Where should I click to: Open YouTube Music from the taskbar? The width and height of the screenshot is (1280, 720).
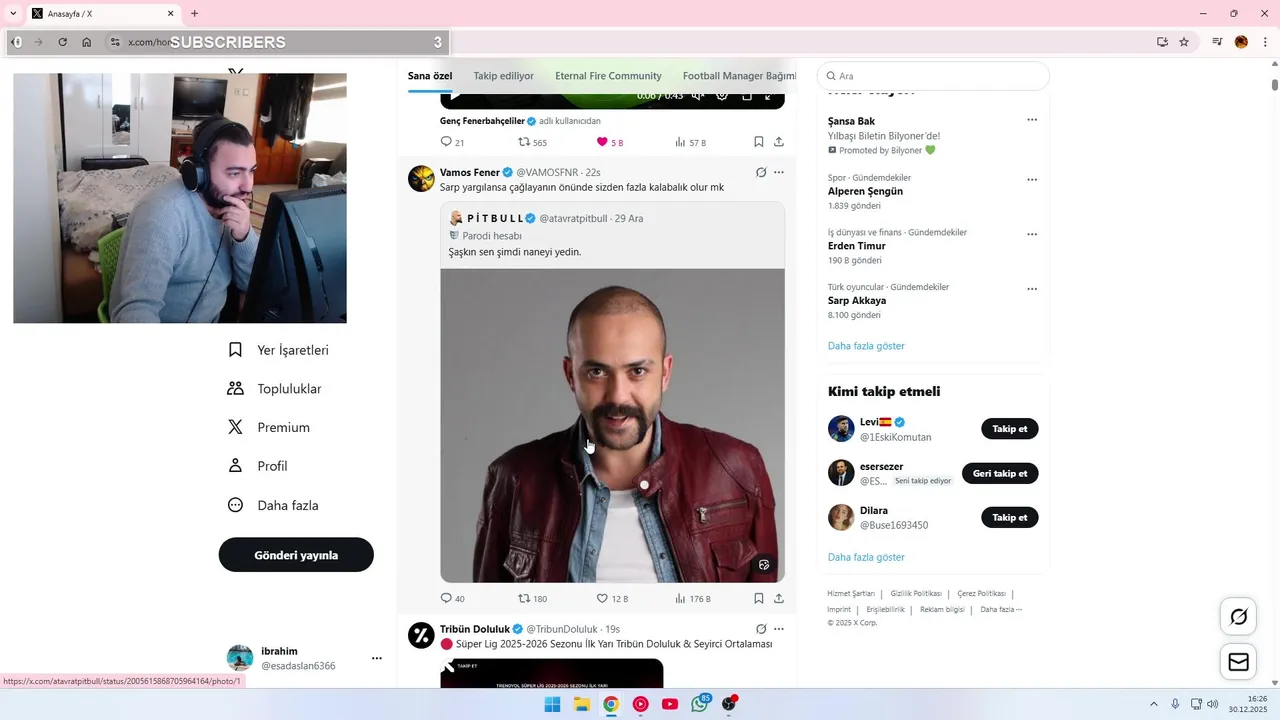pos(641,704)
